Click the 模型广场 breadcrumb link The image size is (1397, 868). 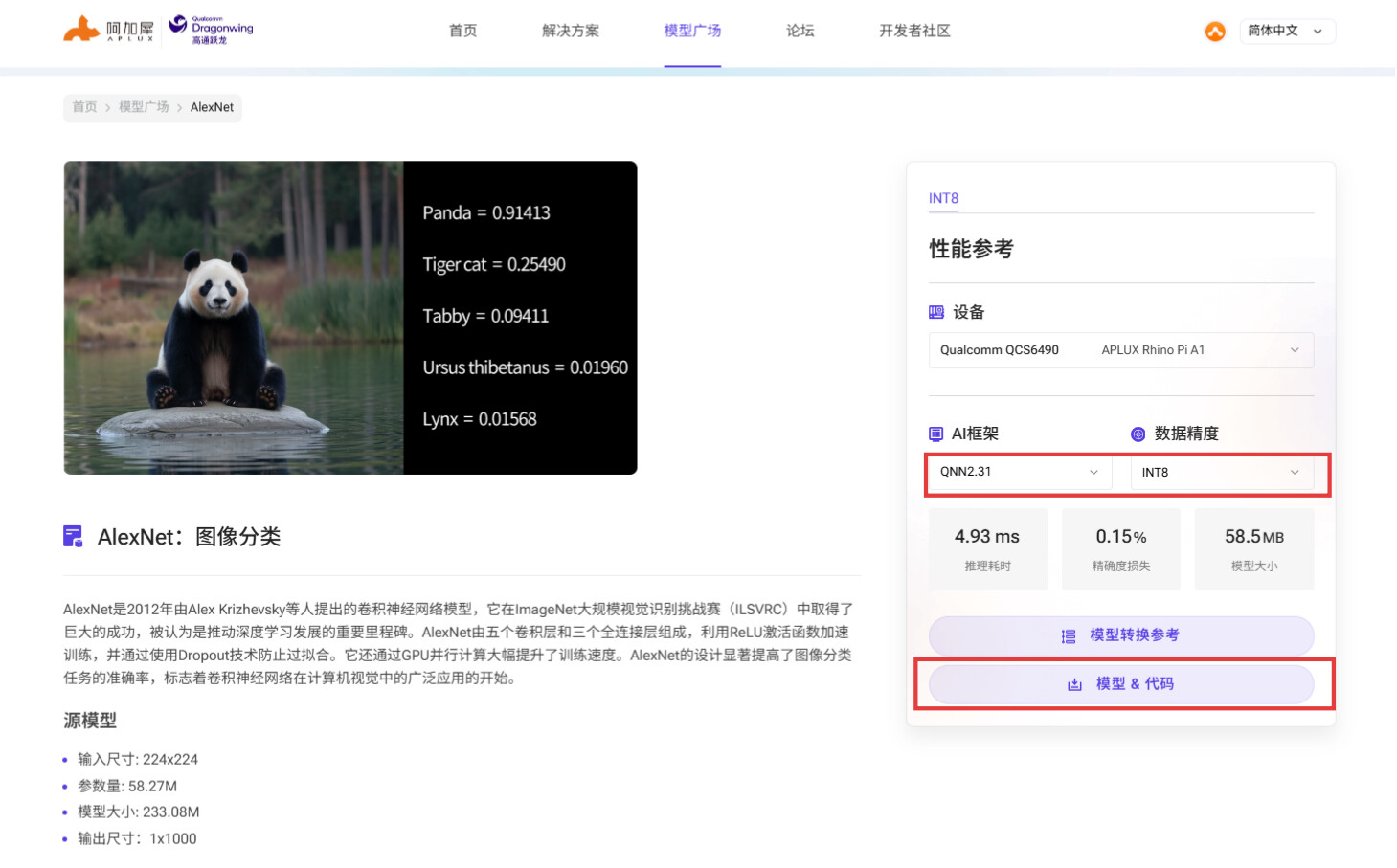click(x=144, y=107)
